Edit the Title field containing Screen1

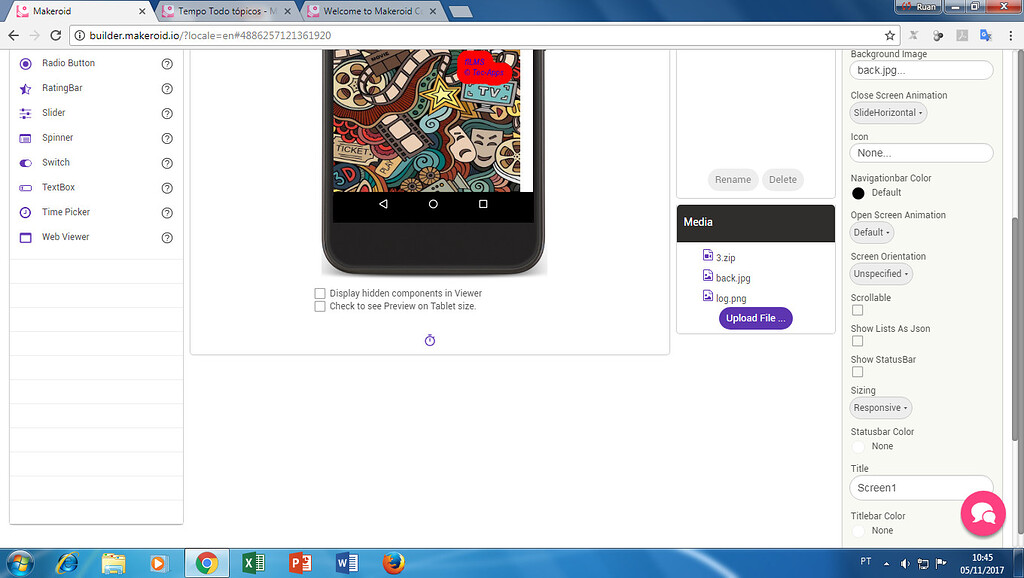coord(921,488)
